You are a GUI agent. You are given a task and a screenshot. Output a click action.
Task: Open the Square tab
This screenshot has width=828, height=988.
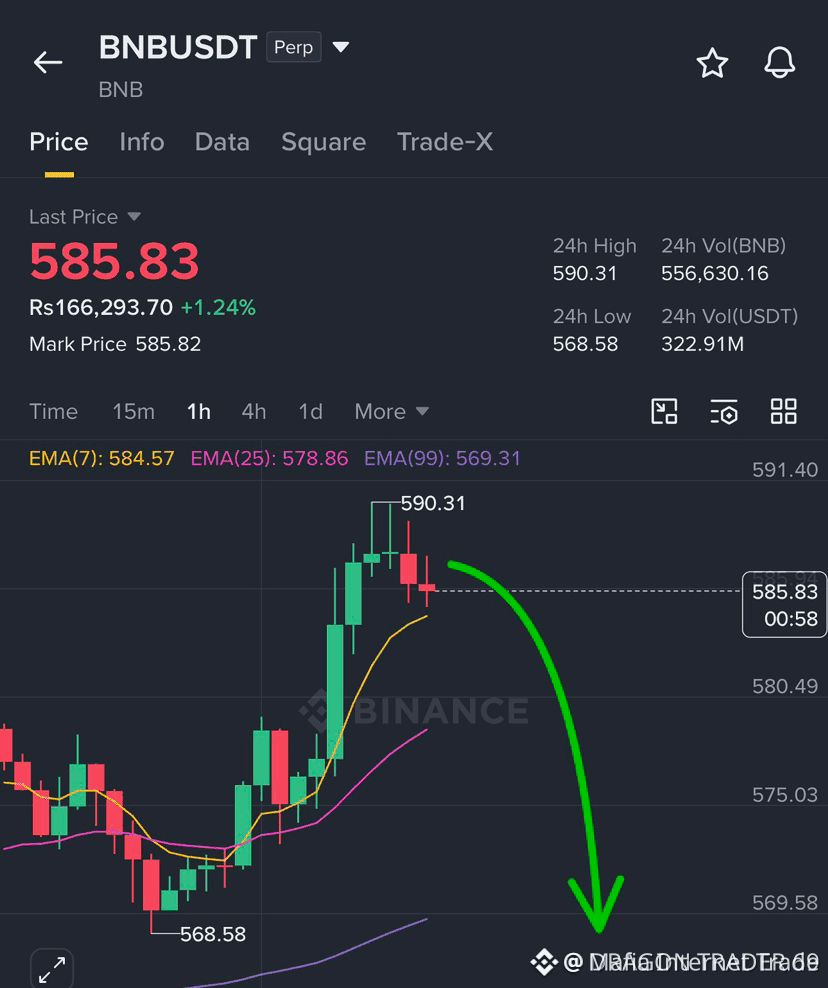(x=323, y=142)
